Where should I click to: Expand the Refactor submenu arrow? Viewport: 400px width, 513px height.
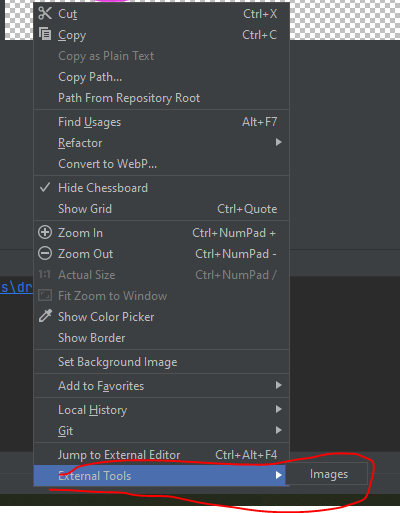pyautogui.click(x=278, y=142)
